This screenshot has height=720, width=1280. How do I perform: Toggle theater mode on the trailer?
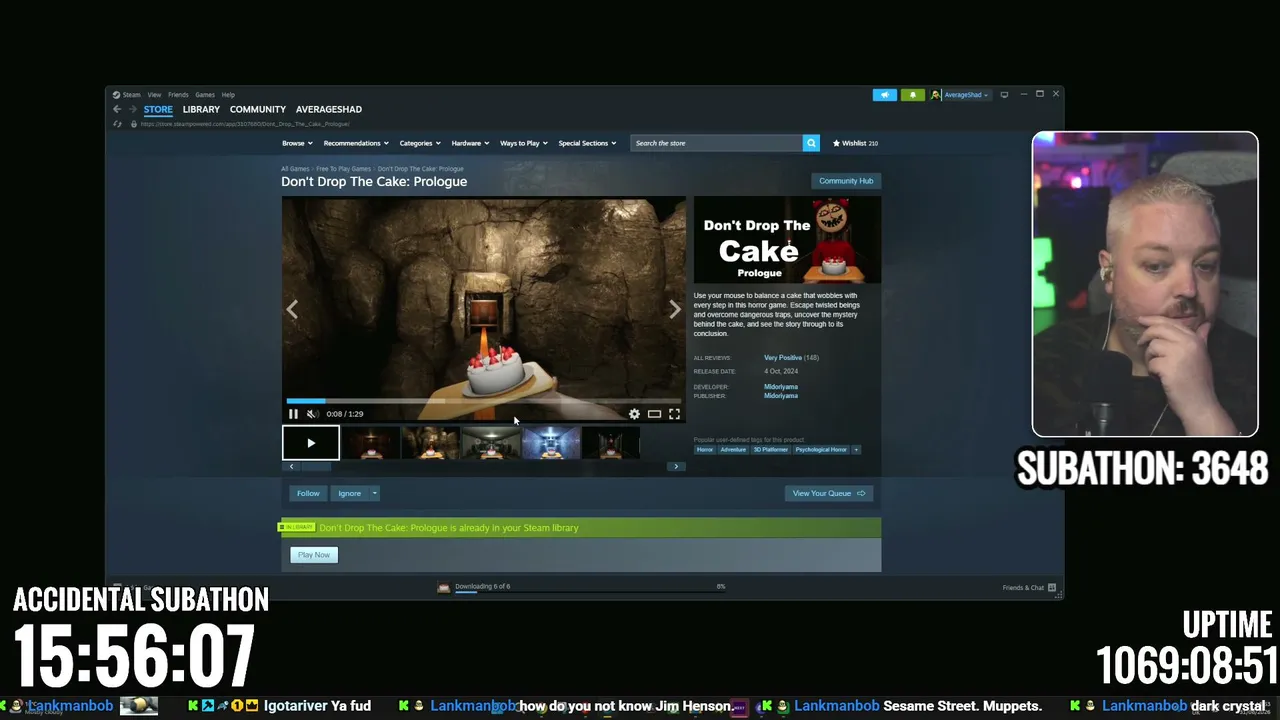pyautogui.click(x=654, y=414)
